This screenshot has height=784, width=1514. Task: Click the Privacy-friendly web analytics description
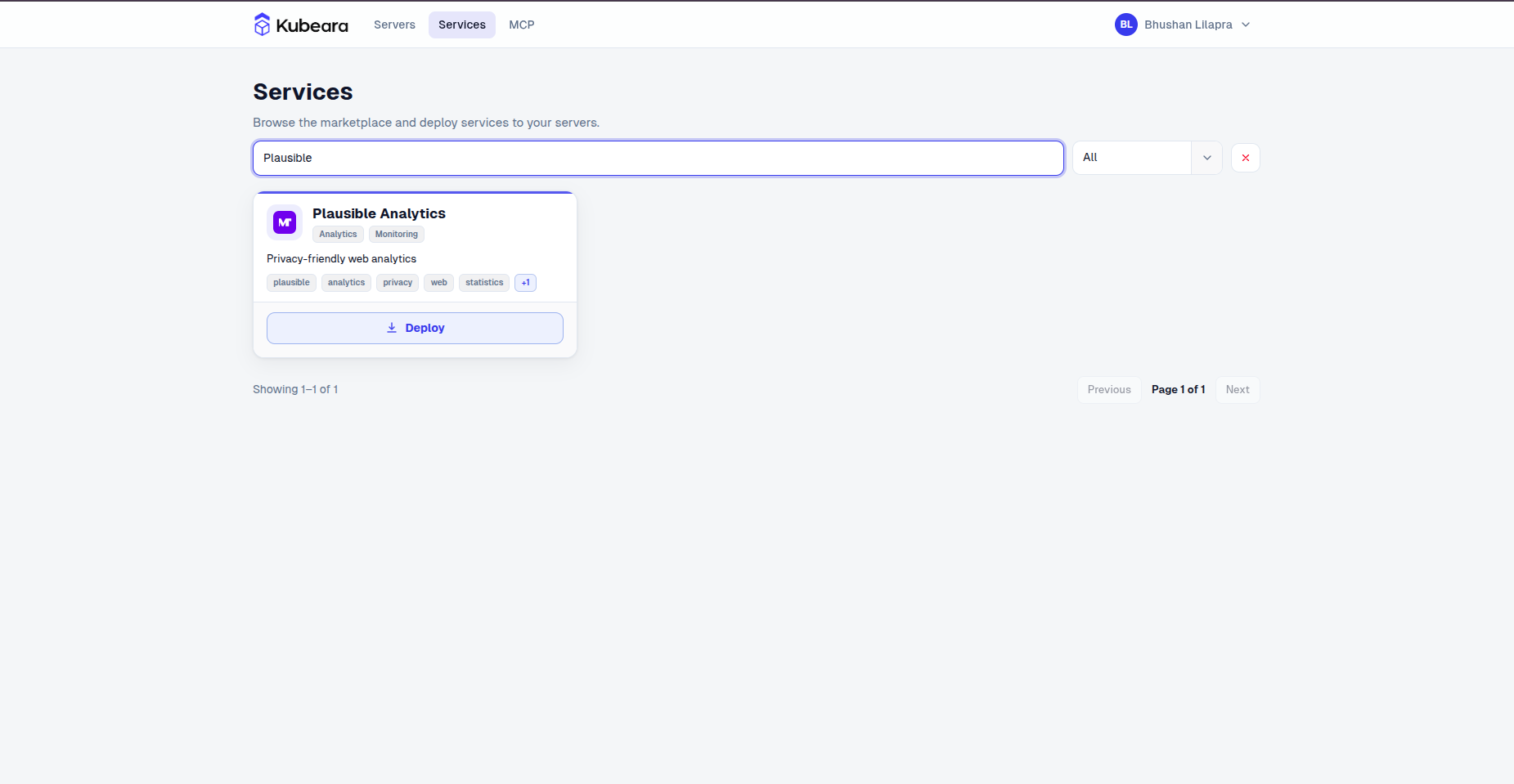(341, 259)
